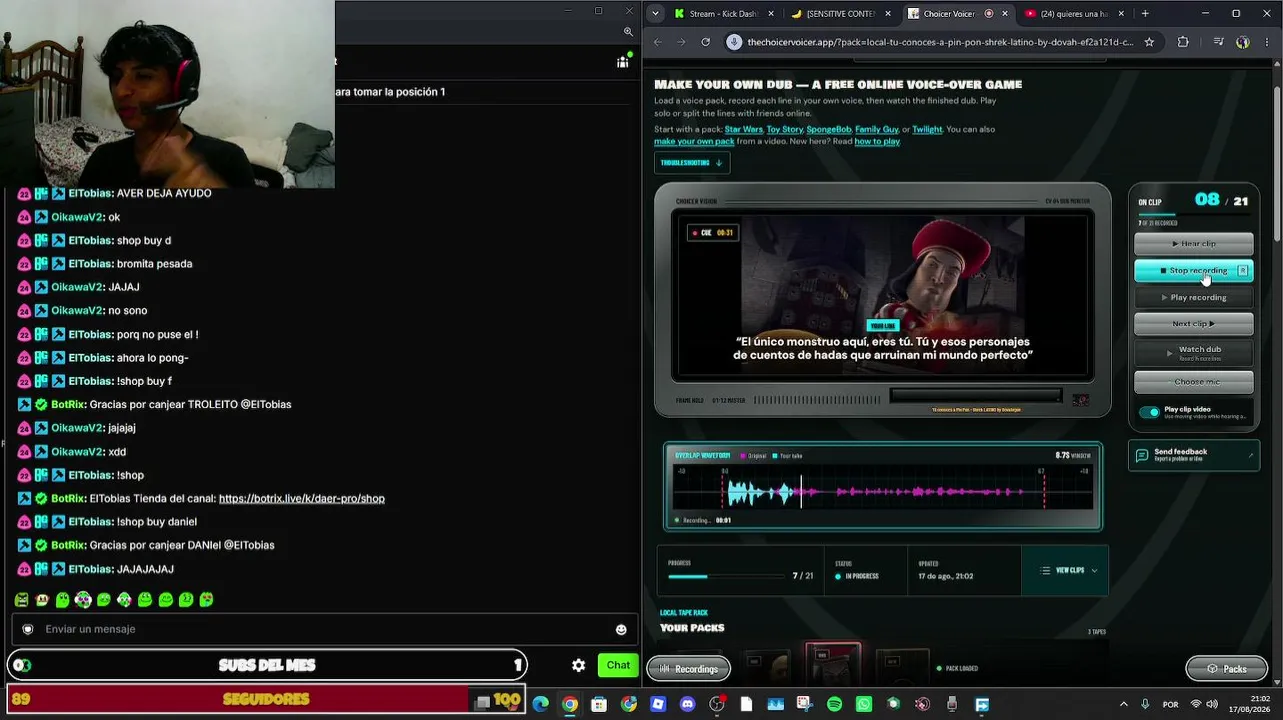Reload the Choicer Voicer page

[x=706, y=42]
